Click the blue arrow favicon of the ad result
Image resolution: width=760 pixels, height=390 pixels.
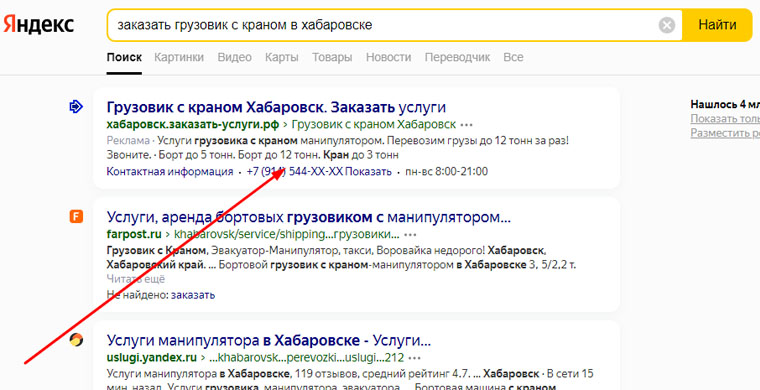point(76,107)
